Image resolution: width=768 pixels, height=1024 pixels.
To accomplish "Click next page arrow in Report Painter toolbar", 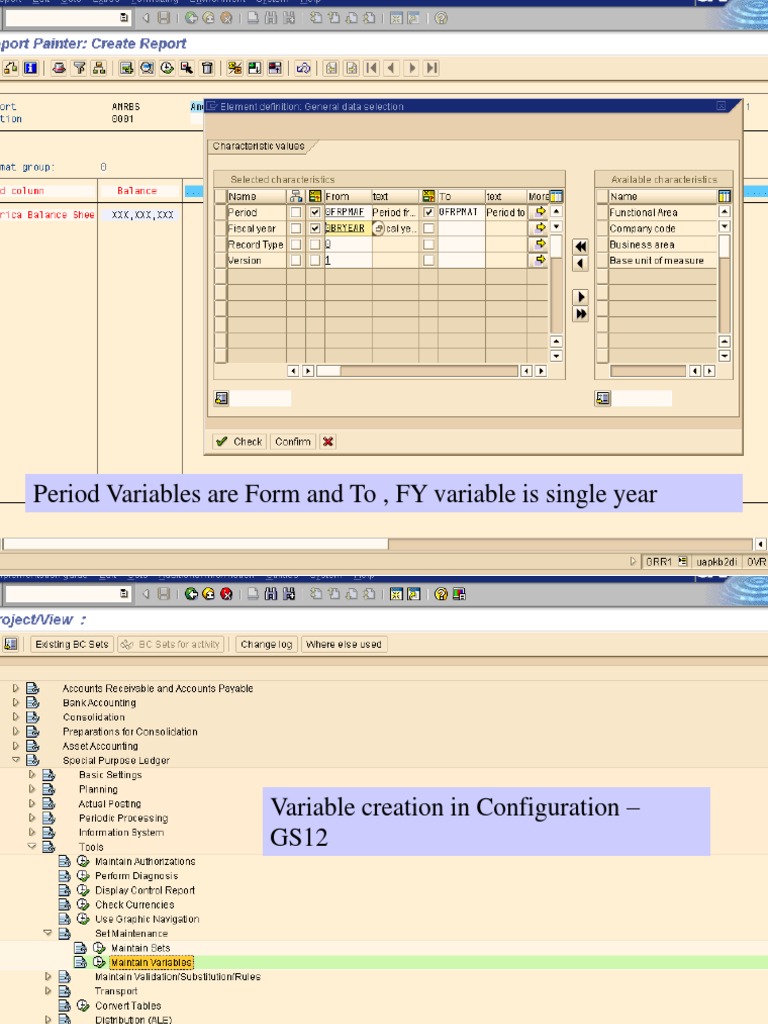I will coord(411,68).
